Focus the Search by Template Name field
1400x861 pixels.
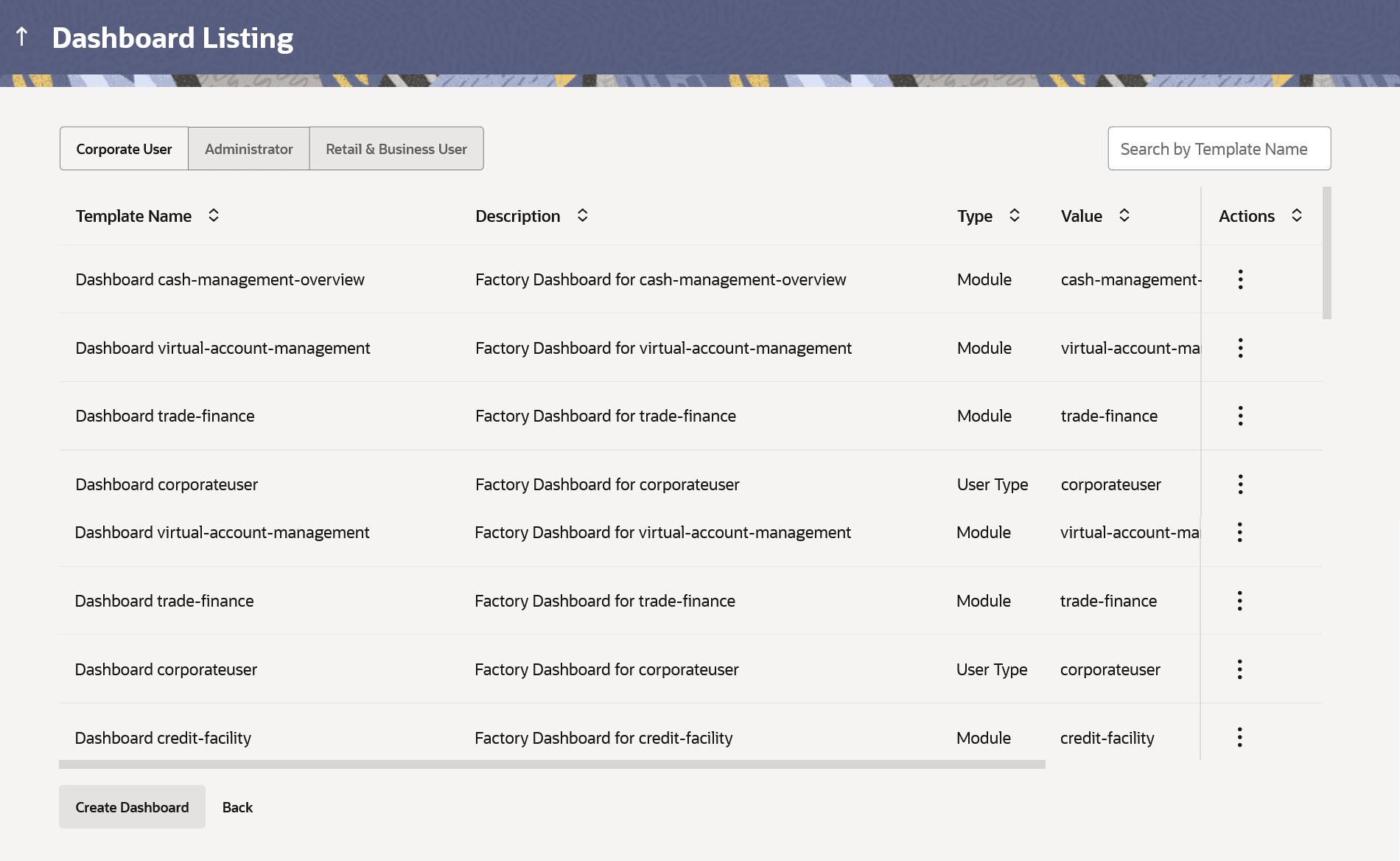(x=1219, y=149)
